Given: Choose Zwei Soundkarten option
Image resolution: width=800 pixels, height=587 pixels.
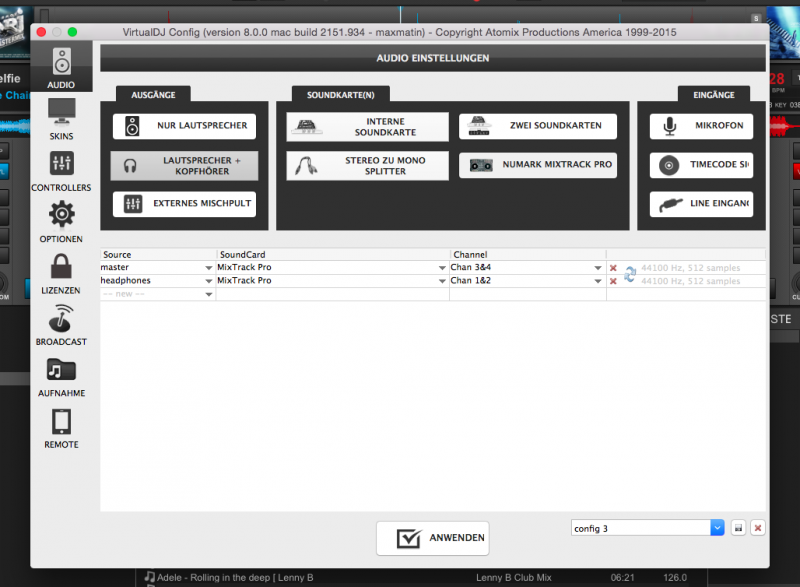Looking at the screenshot, I should [x=538, y=126].
